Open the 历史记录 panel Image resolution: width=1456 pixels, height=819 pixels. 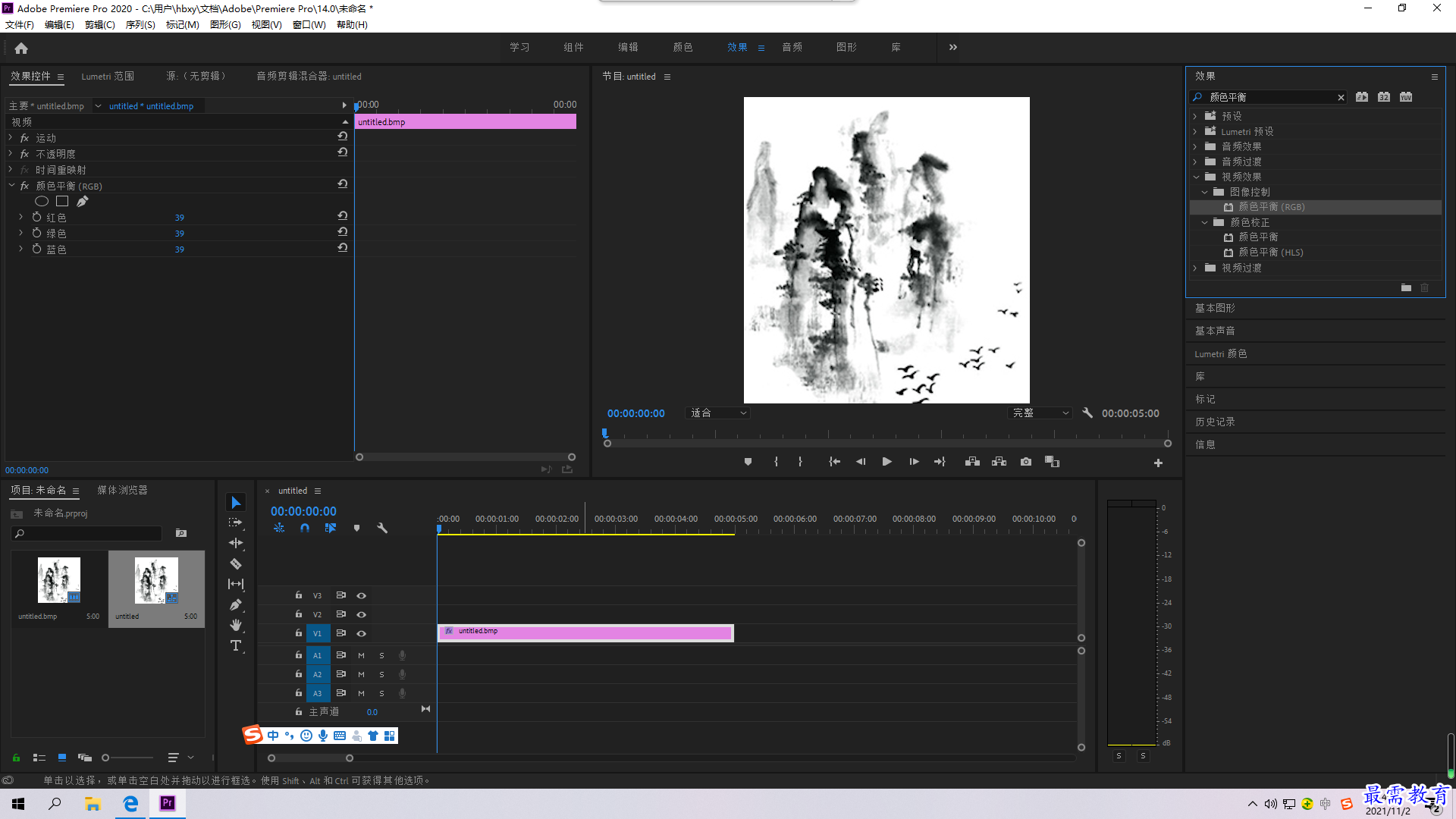pos(1215,422)
